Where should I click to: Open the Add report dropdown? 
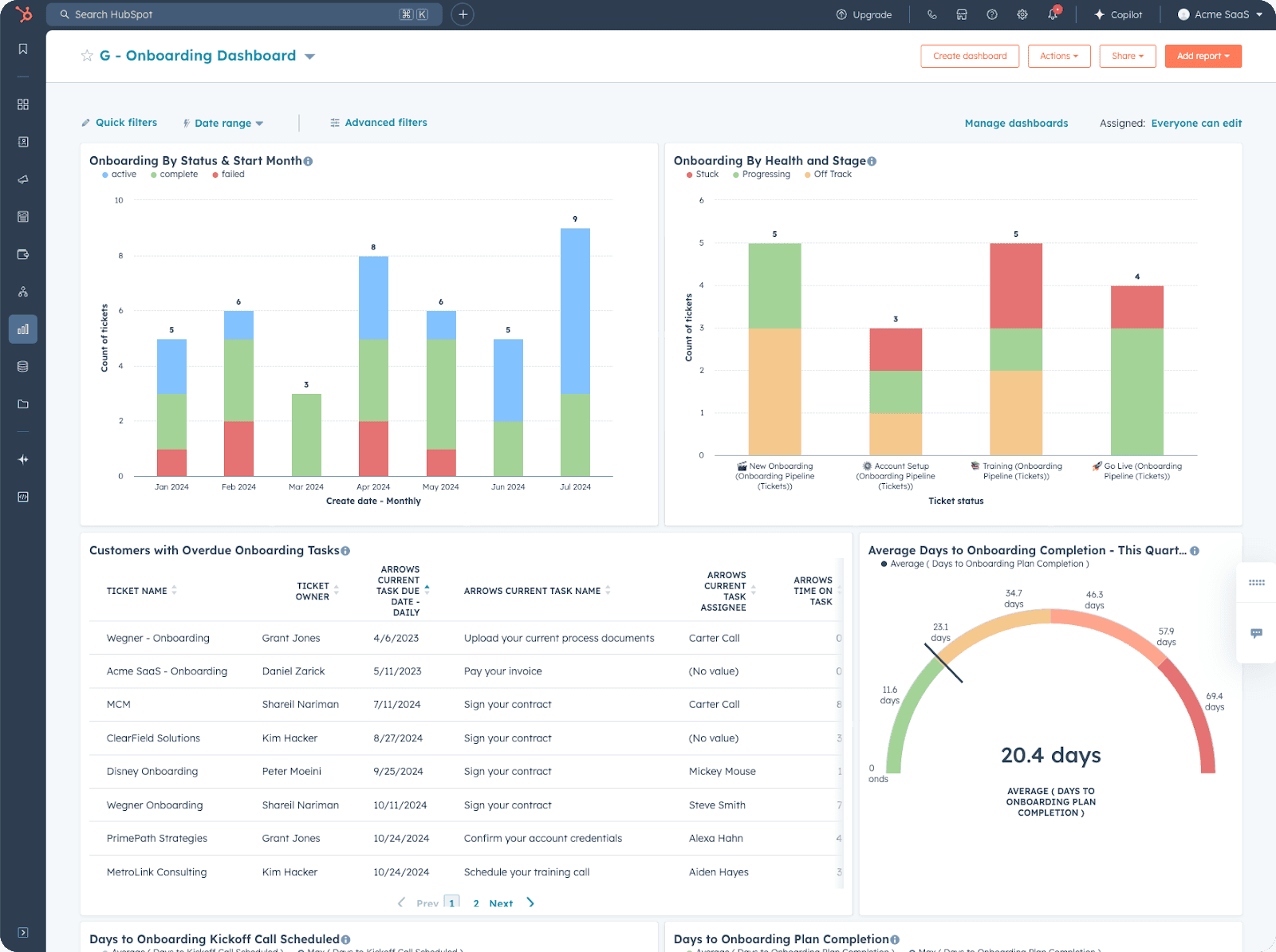pyautogui.click(x=1203, y=56)
